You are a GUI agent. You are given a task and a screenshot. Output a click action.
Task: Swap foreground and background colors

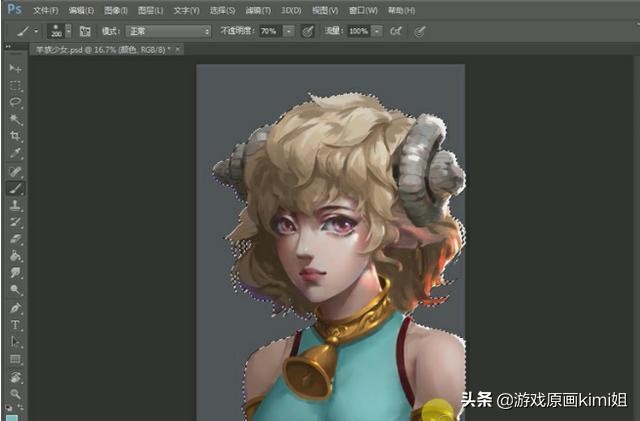pos(20,407)
